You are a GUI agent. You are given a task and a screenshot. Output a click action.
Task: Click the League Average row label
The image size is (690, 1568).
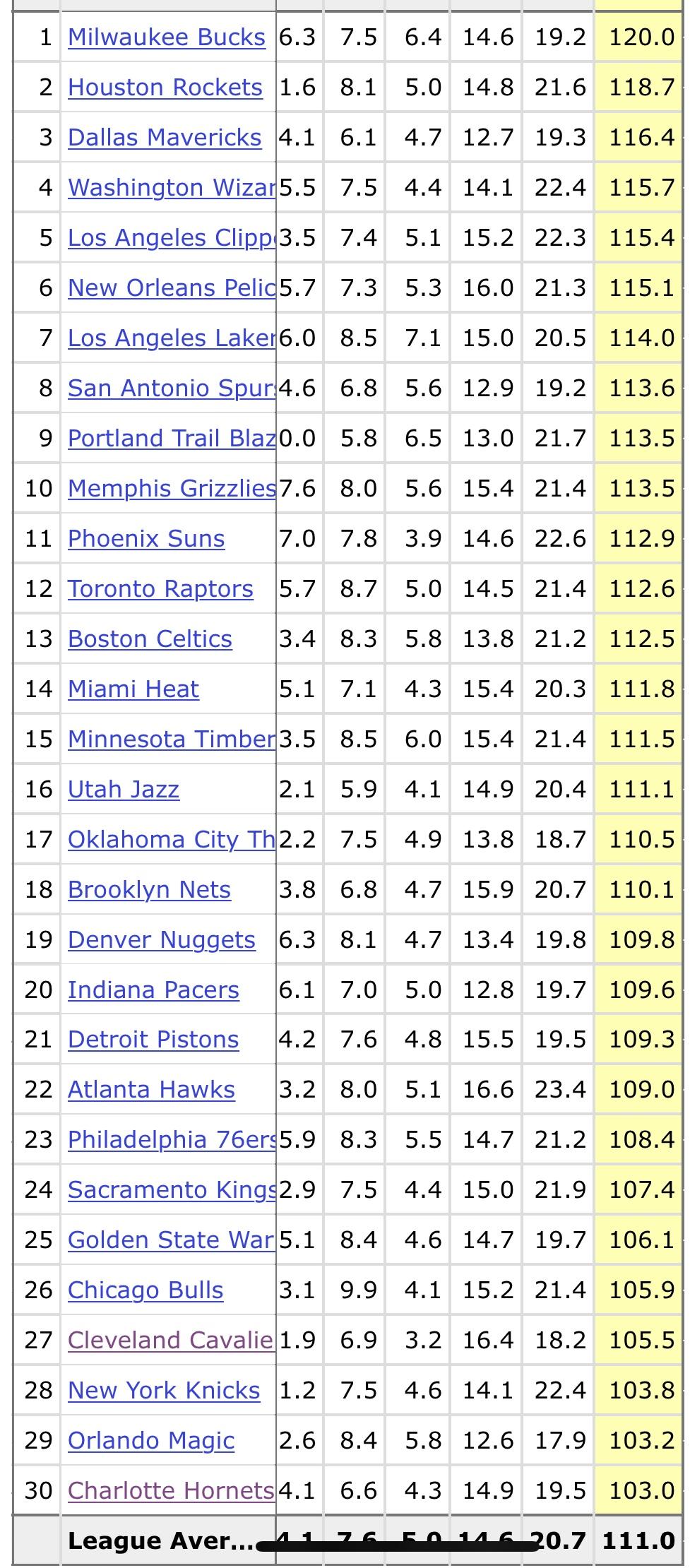(x=160, y=1541)
